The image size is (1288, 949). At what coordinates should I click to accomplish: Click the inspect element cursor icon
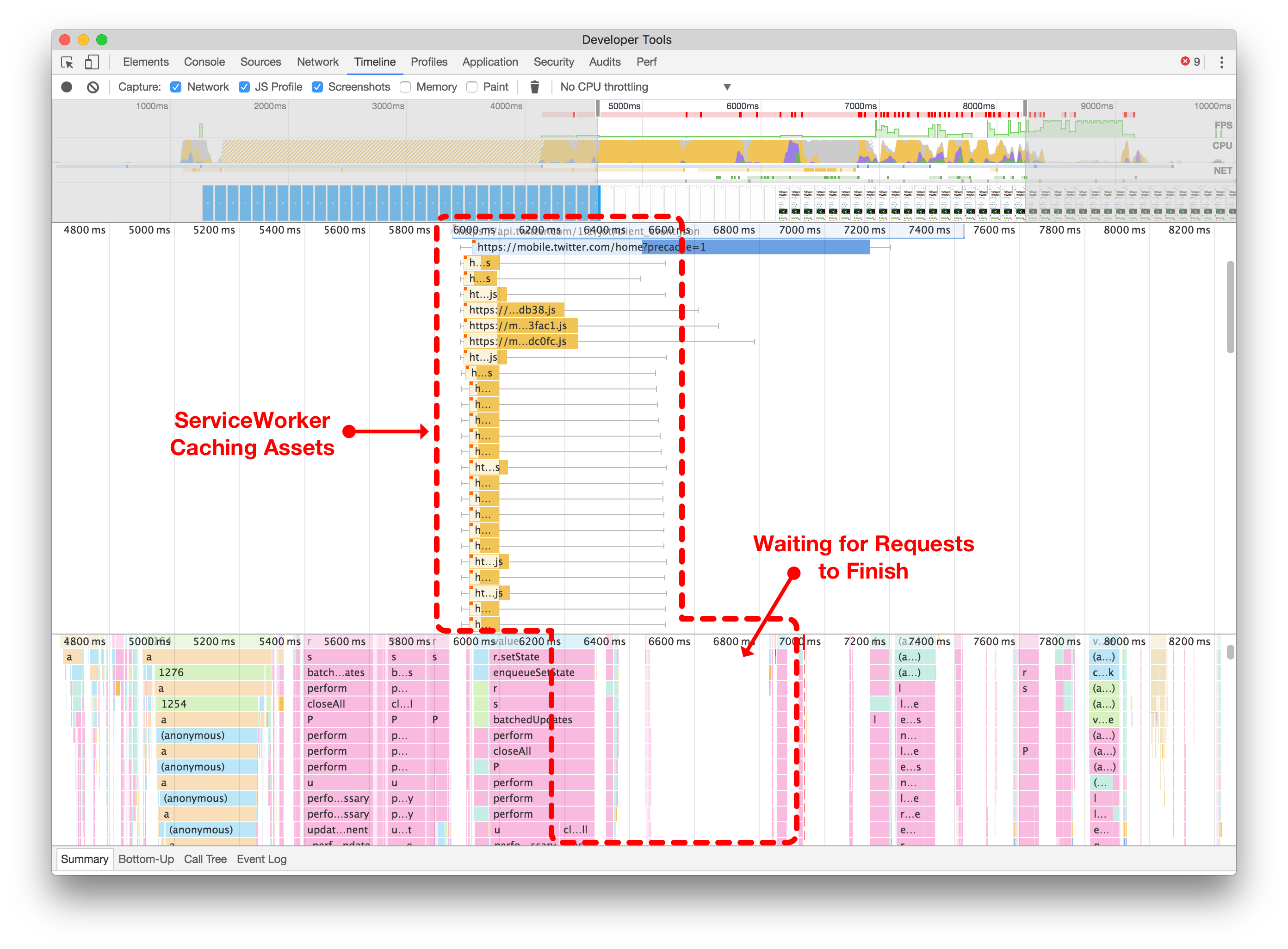click(67, 62)
